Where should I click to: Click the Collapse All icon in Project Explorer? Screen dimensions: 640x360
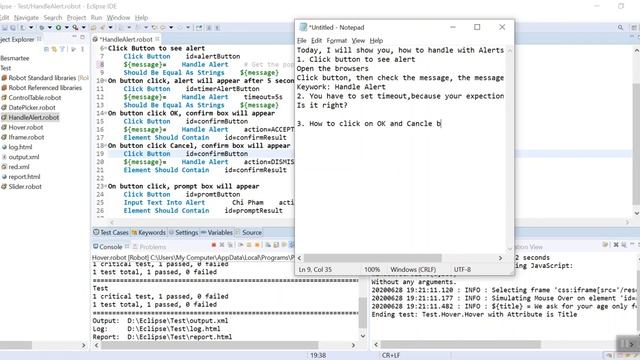pos(46,49)
